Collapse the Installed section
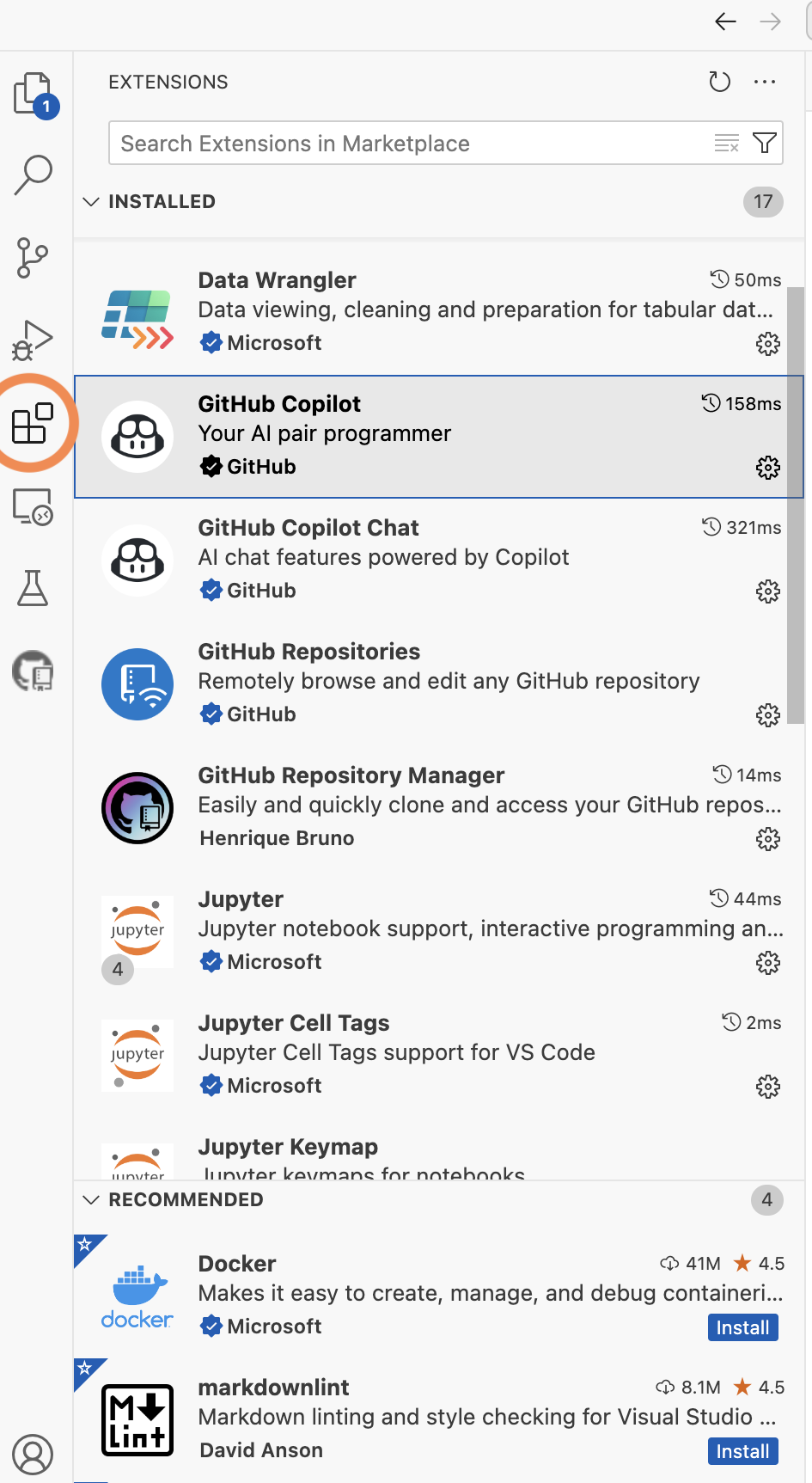Screen dimensions: 812x1483 (x=91, y=201)
